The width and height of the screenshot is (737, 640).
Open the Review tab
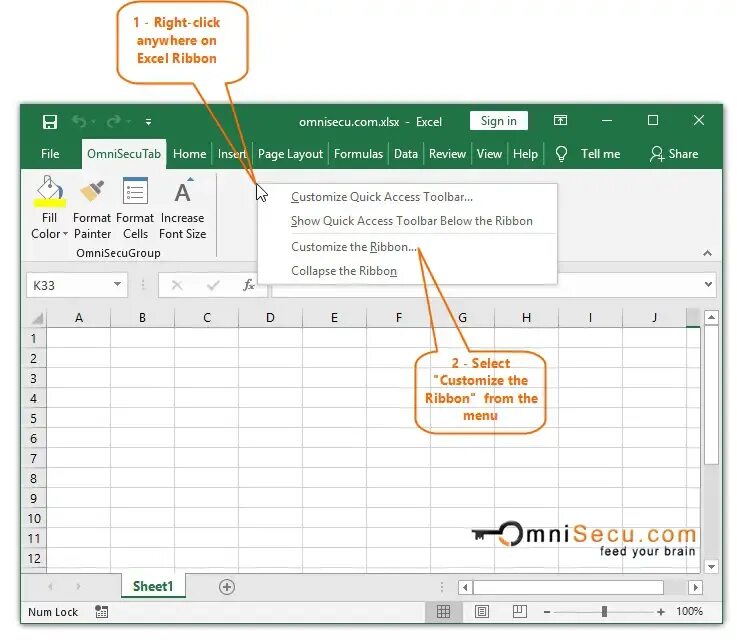(447, 154)
